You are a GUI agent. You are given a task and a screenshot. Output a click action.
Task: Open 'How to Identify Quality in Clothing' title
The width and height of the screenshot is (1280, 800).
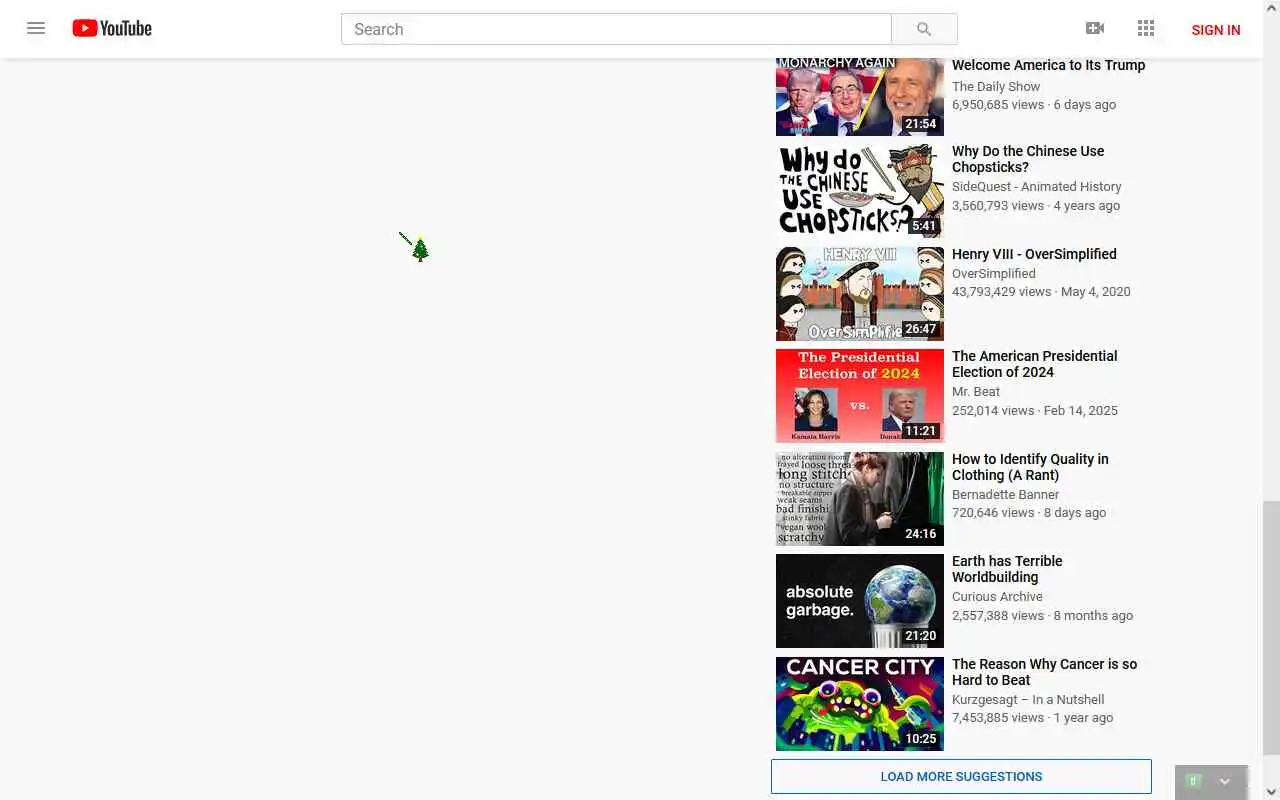(x=1030, y=467)
